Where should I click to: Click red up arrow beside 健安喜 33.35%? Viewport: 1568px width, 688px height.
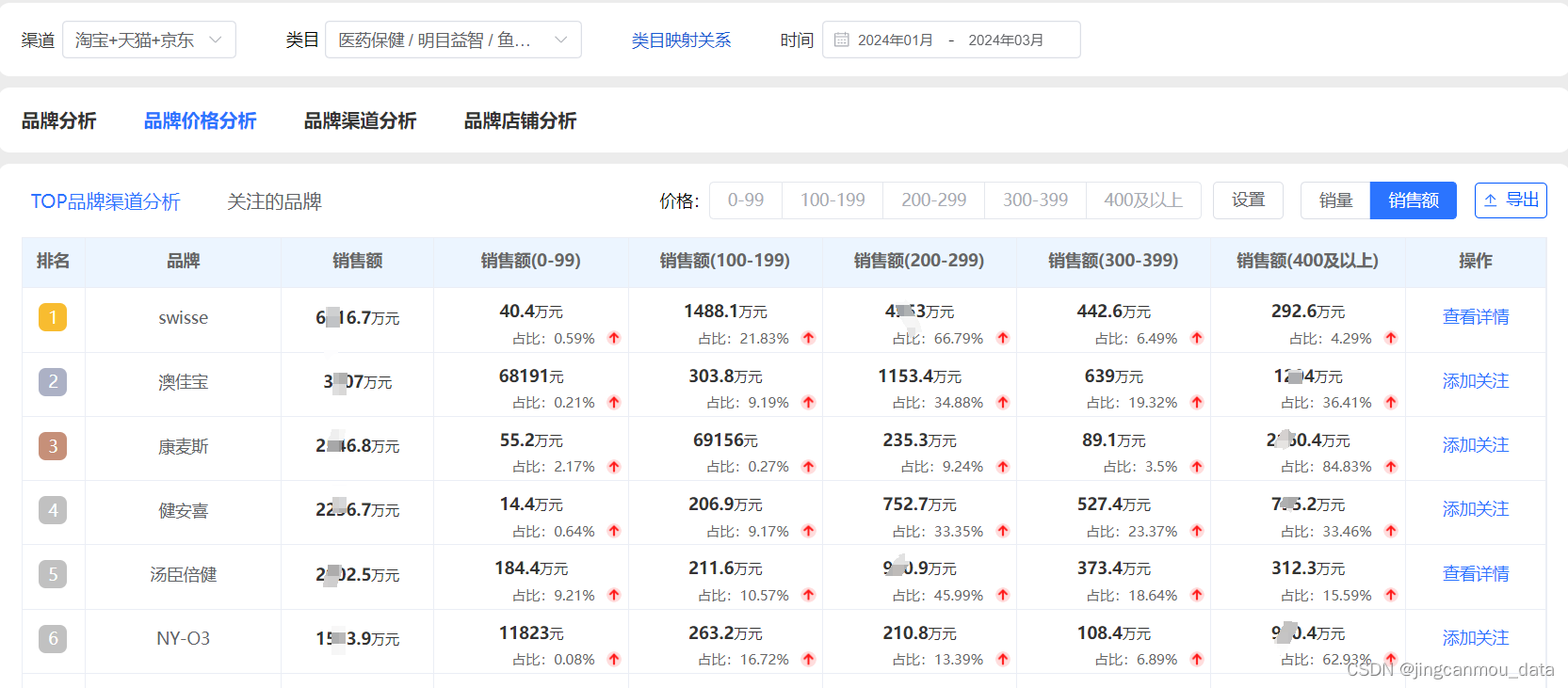pyautogui.click(x=1003, y=531)
